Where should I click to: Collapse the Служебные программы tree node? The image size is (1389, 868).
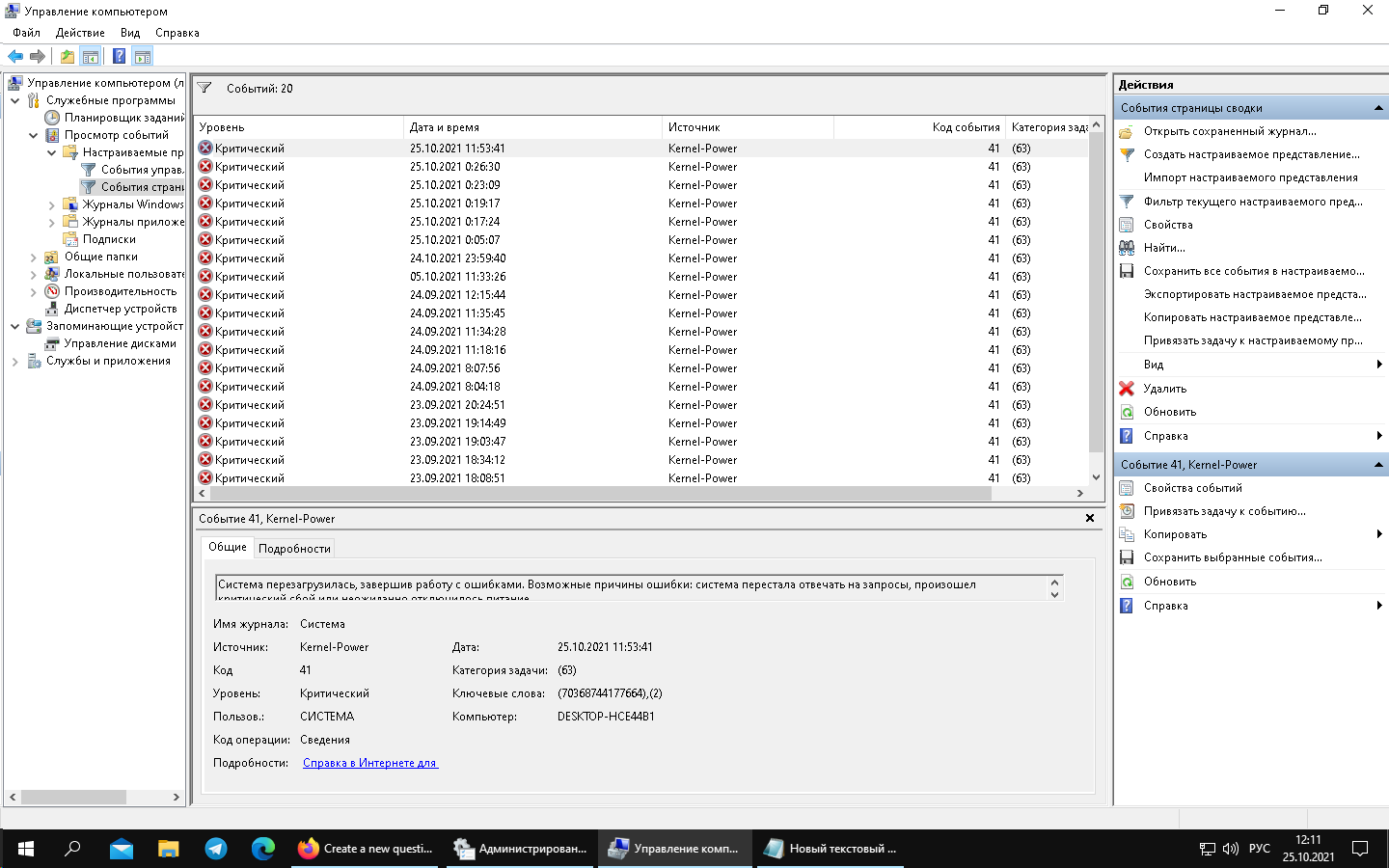(x=15, y=100)
